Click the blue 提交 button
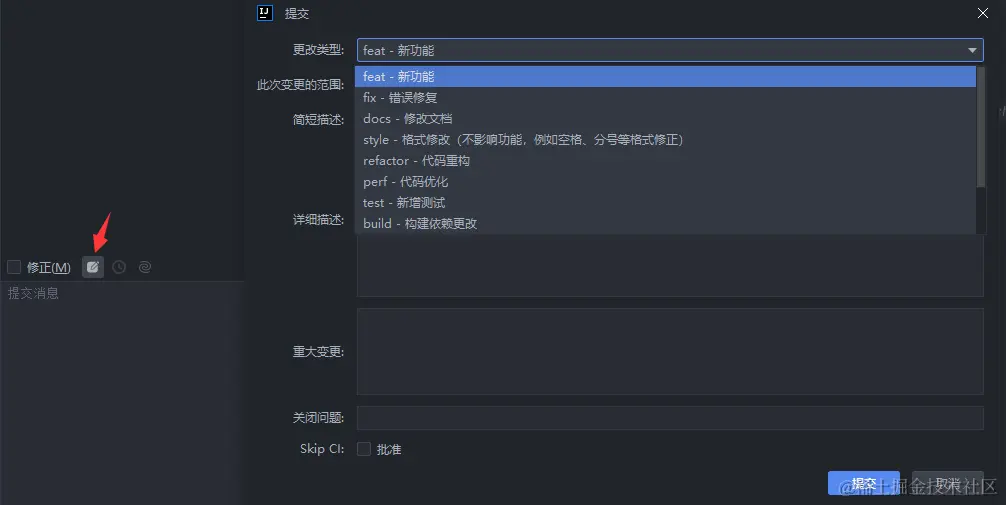Viewport: 1006px width, 505px height. pyautogui.click(x=864, y=483)
